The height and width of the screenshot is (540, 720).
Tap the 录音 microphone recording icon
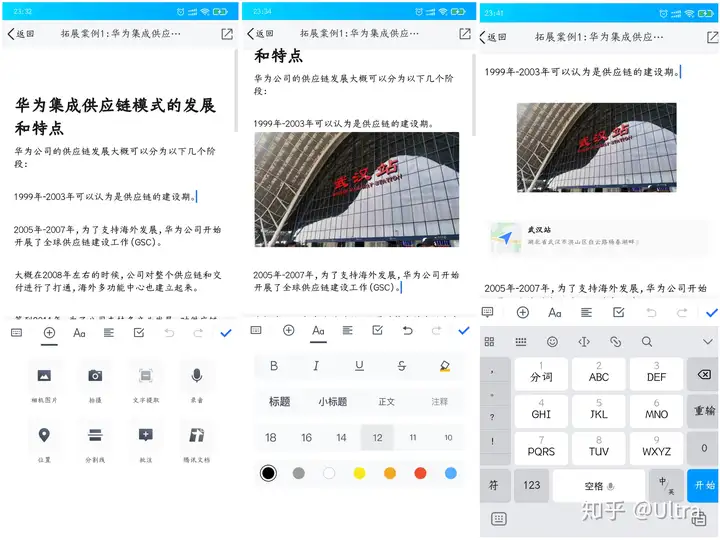coord(197,376)
